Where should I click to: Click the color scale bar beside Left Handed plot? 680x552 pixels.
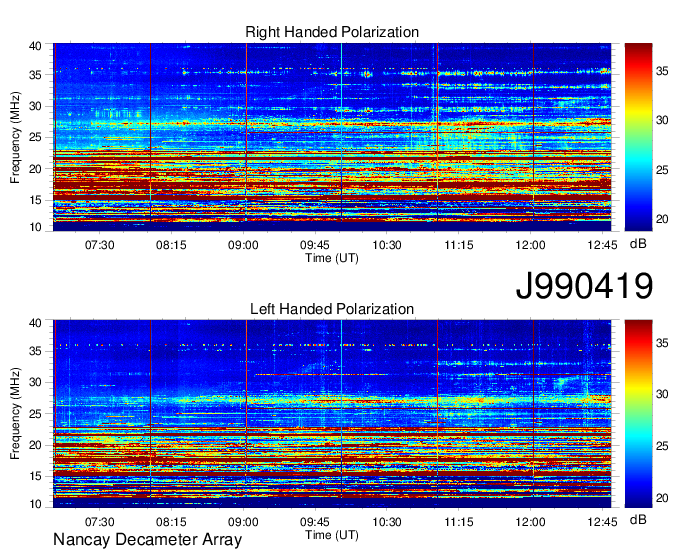point(638,414)
